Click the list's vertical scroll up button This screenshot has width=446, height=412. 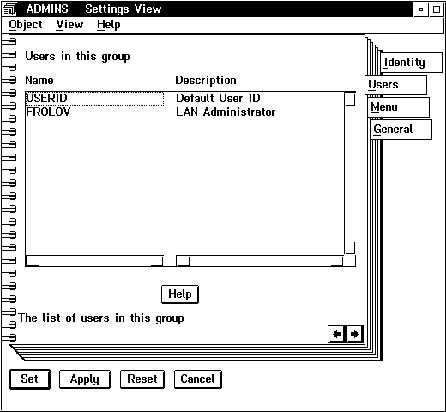click(x=350, y=99)
